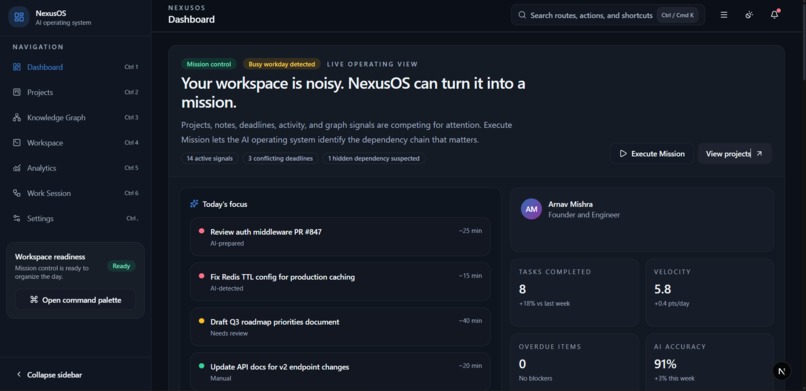Click the Mission control tag
Image resolution: width=806 pixels, height=391 pixels.
tap(209, 64)
